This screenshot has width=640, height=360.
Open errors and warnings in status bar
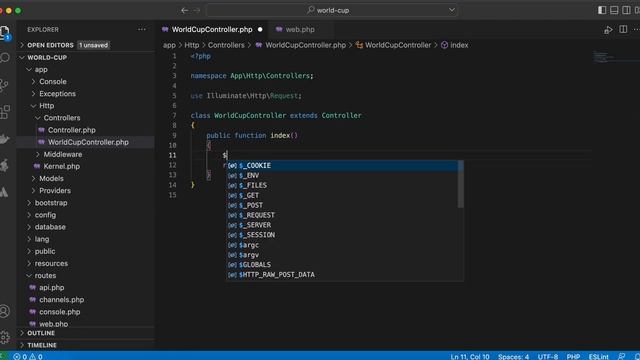[x=28, y=357]
